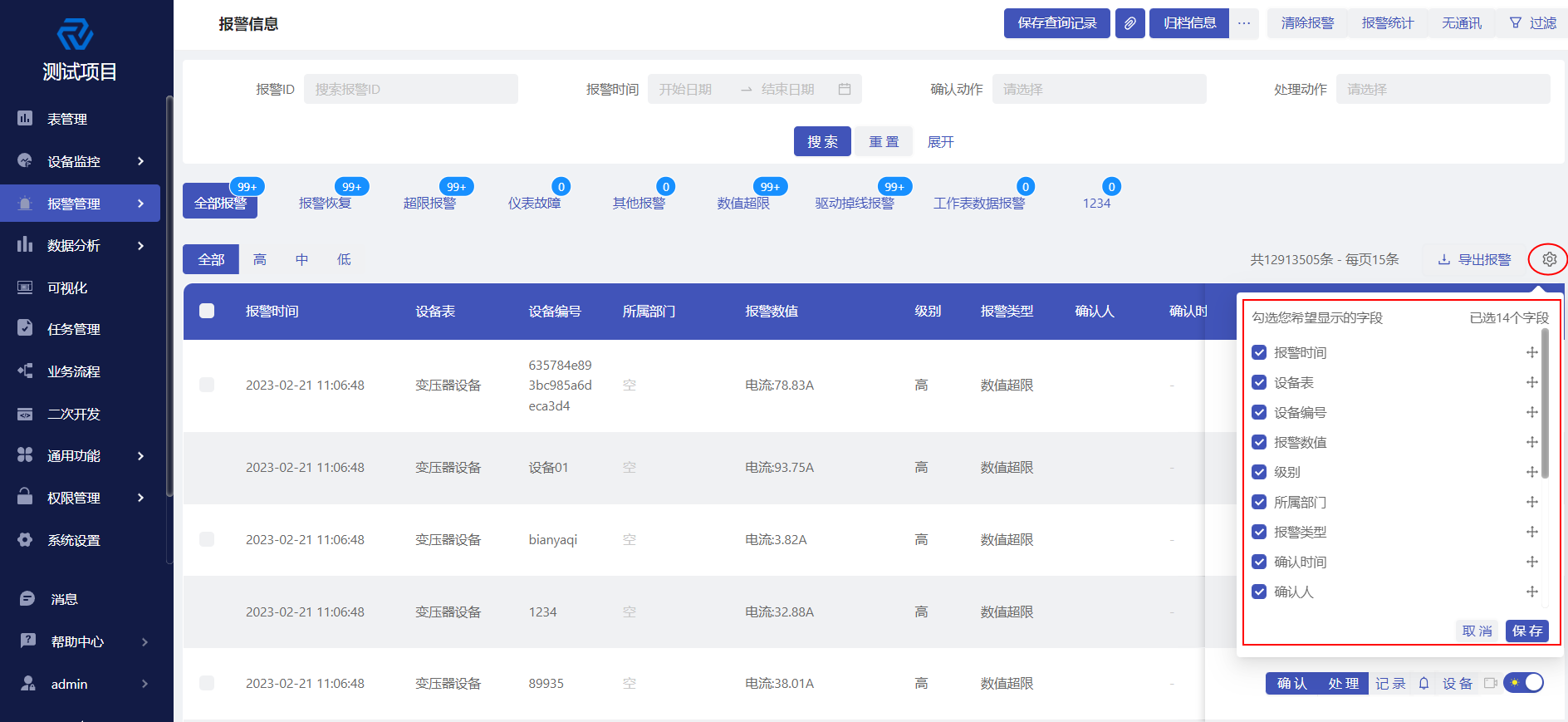Expand 数据分析 sidebar submenu arrow
Screen dimensions: 1568x722
click(140, 245)
